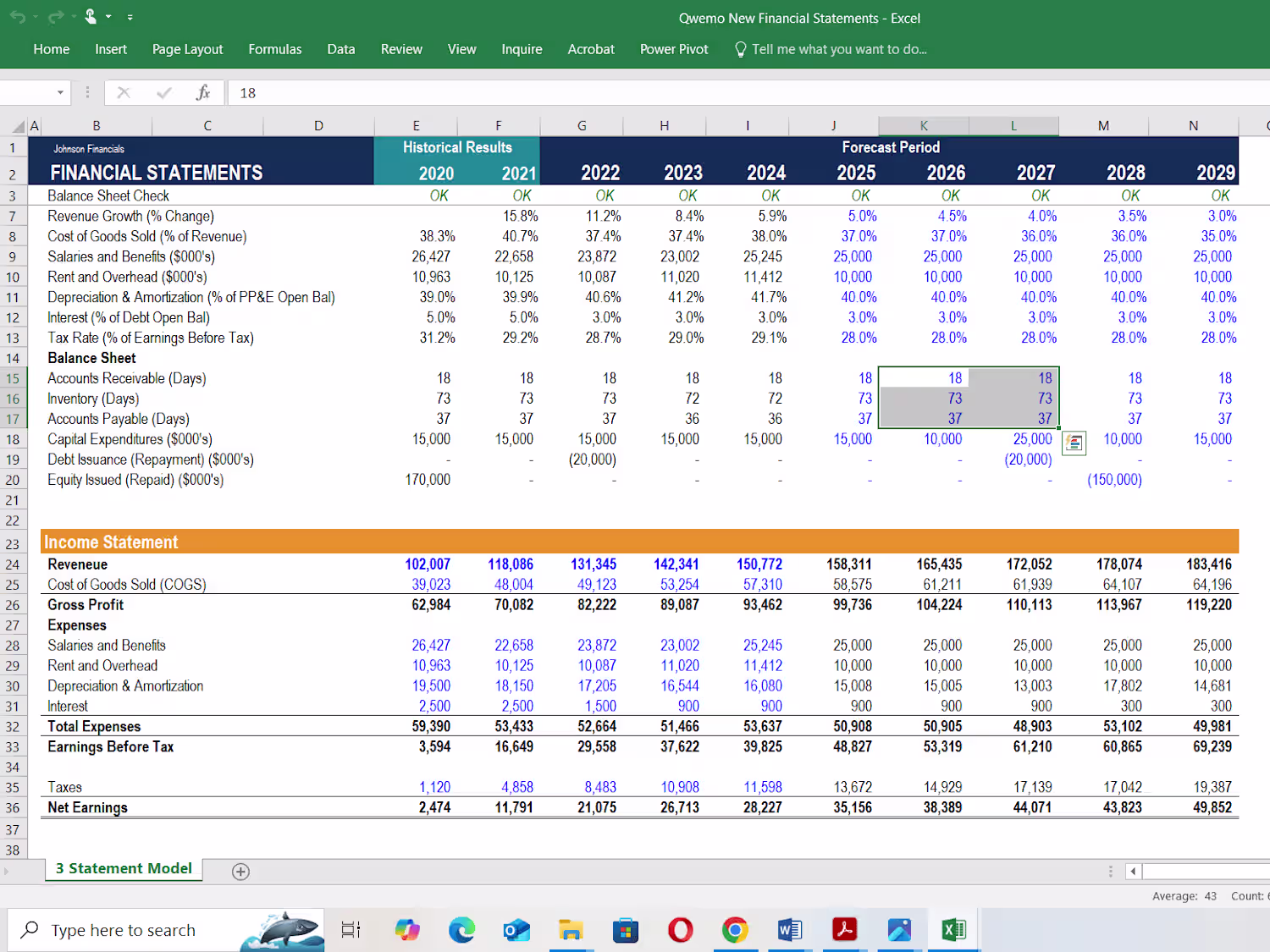Image resolution: width=1270 pixels, height=952 pixels.
Task: Toggle Touch/Mouse mode icon
Action: tap(91, 16)
